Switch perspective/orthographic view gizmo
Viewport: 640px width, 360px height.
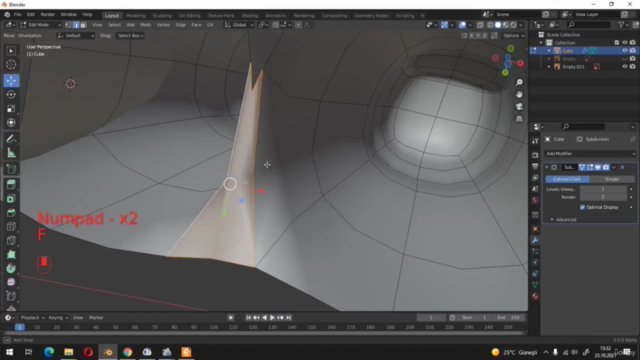point(519,119)
